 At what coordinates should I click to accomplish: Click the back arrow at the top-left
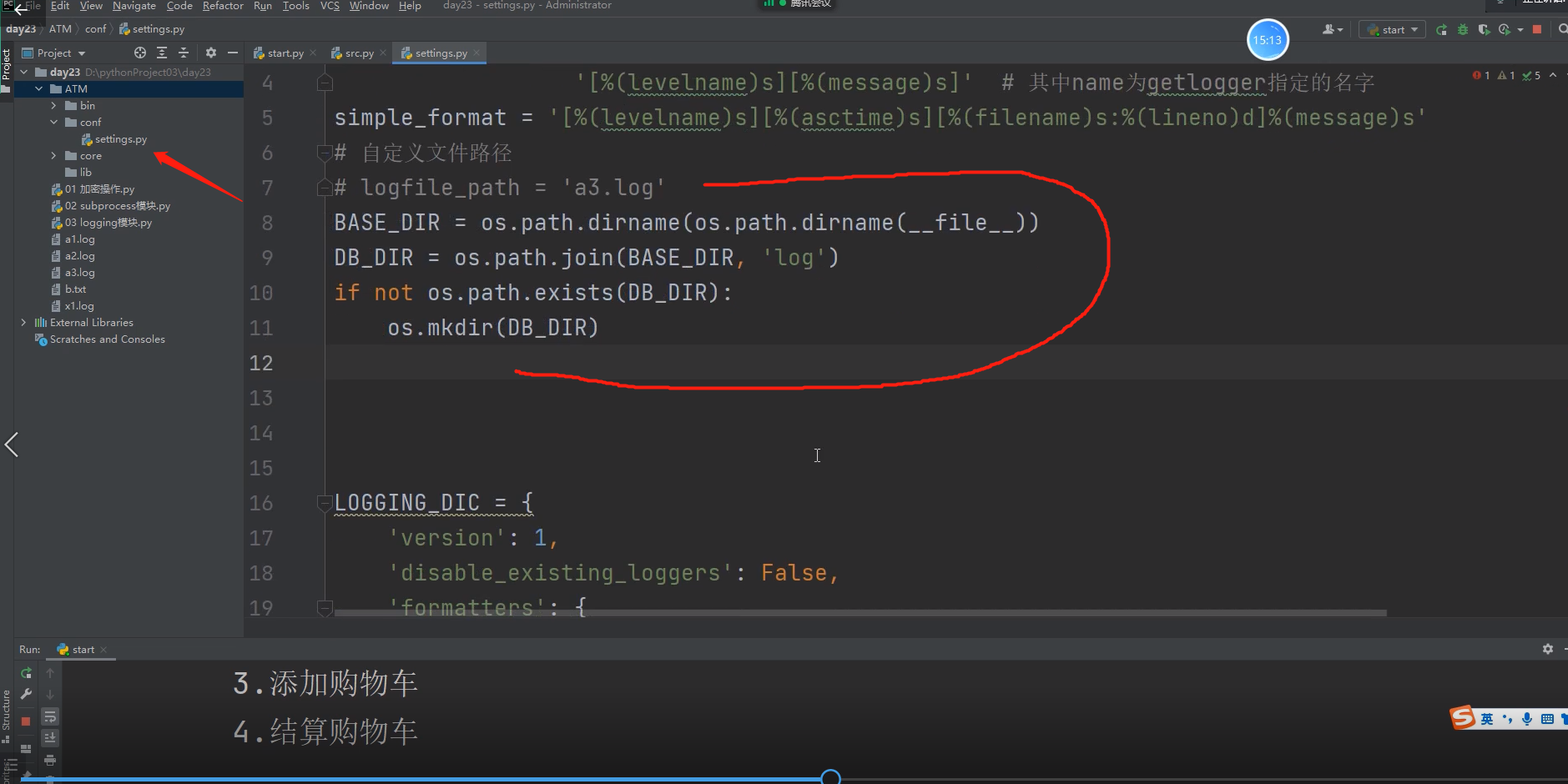pyautogui.click(x=21, y=10)
